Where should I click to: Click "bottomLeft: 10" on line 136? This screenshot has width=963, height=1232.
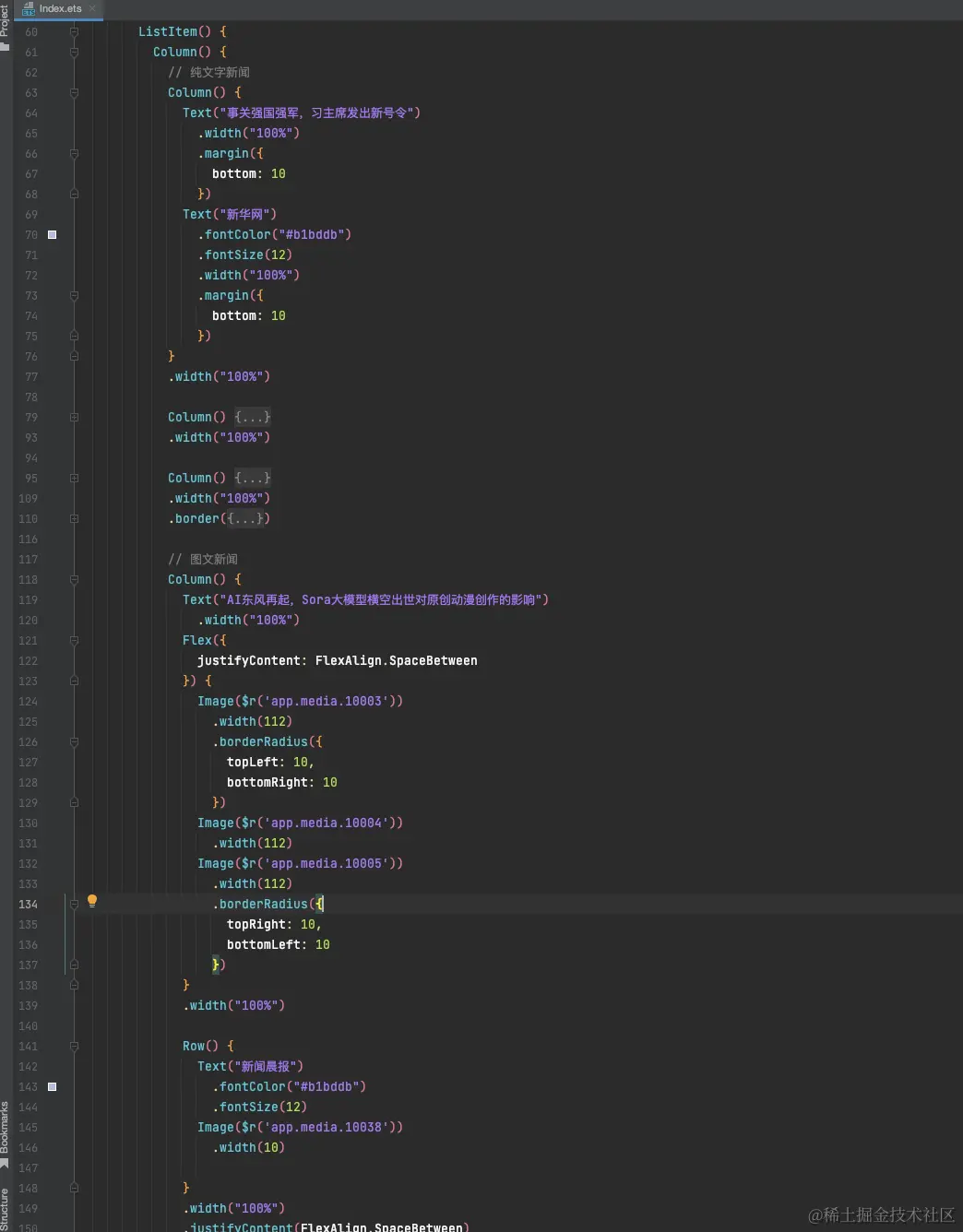coord(279,944)
